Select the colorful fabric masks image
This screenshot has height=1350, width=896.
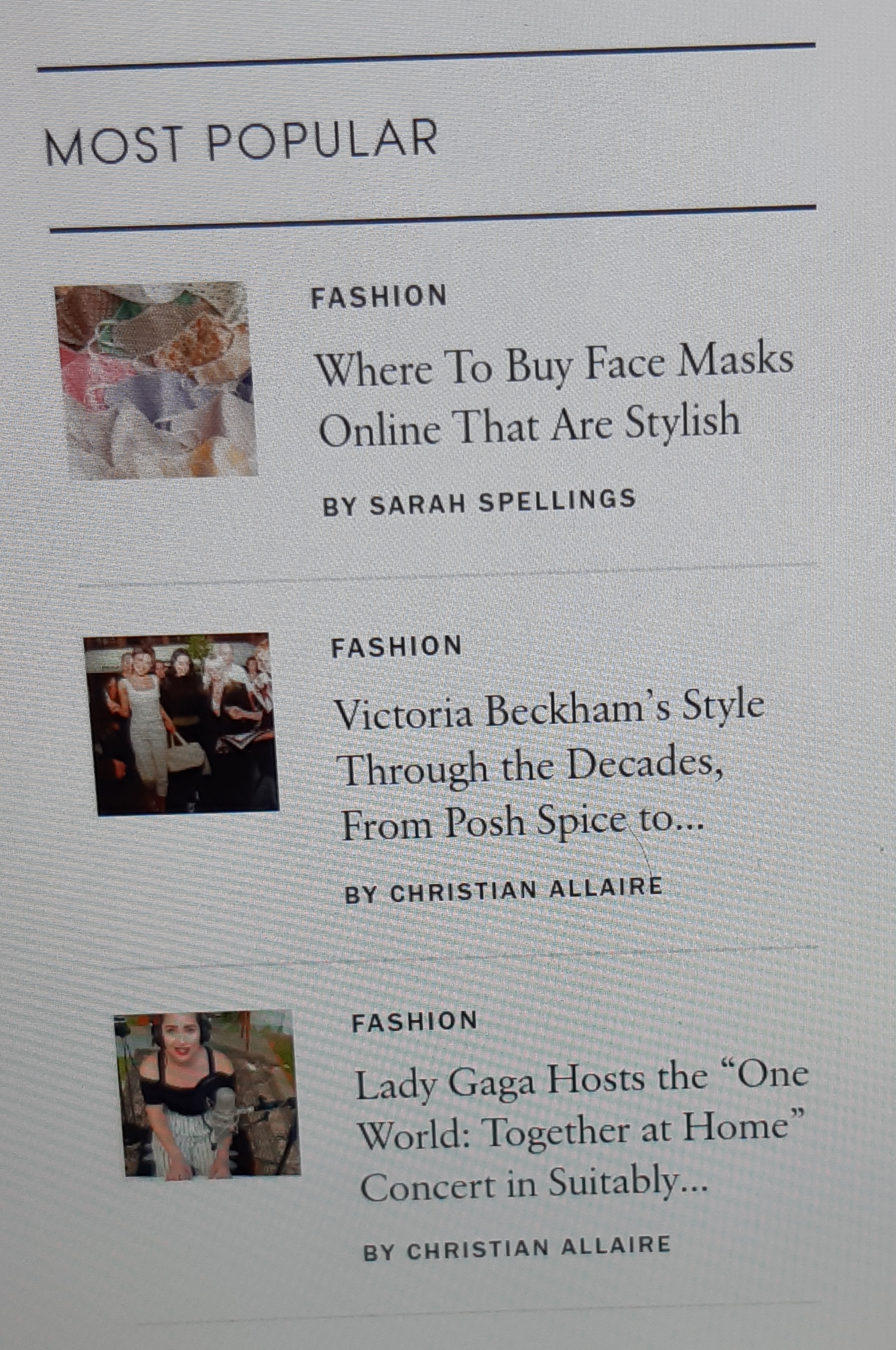(157, 380)
